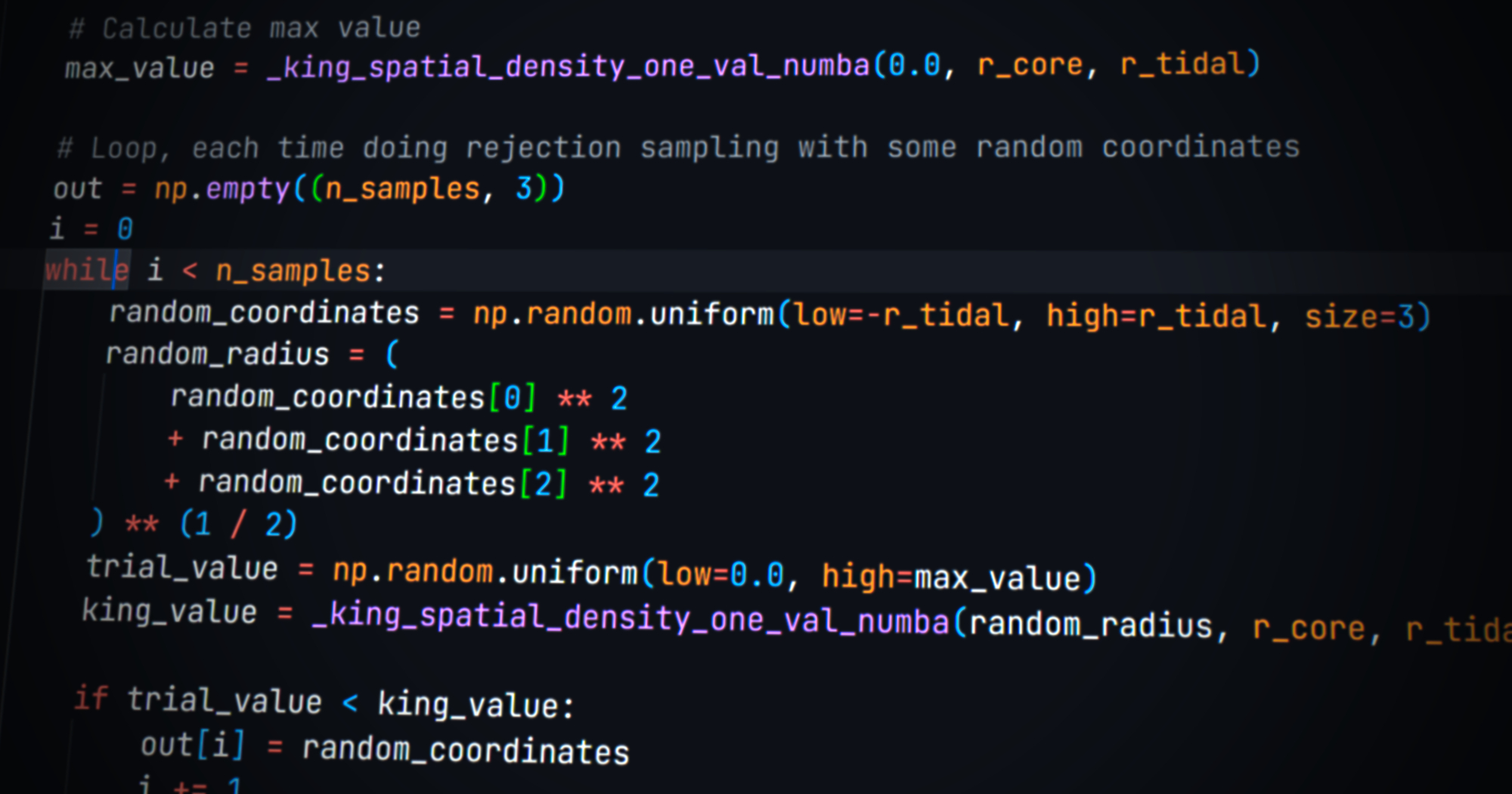Click the out[i] assignment target
This screenshot has width=1512, height=794.
(x=193, y=745)
